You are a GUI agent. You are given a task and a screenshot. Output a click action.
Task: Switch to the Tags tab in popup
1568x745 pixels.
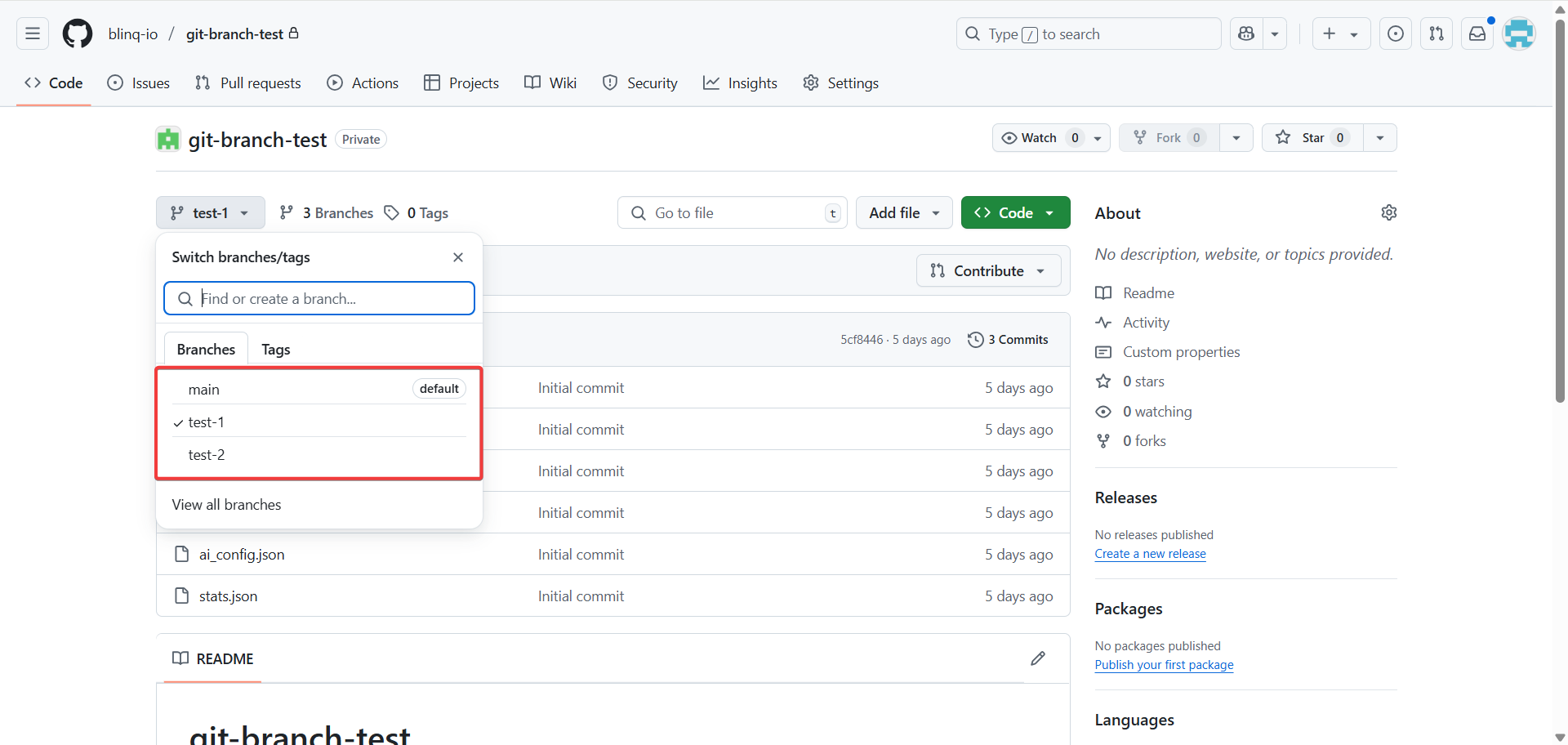(x=276, y=350)
